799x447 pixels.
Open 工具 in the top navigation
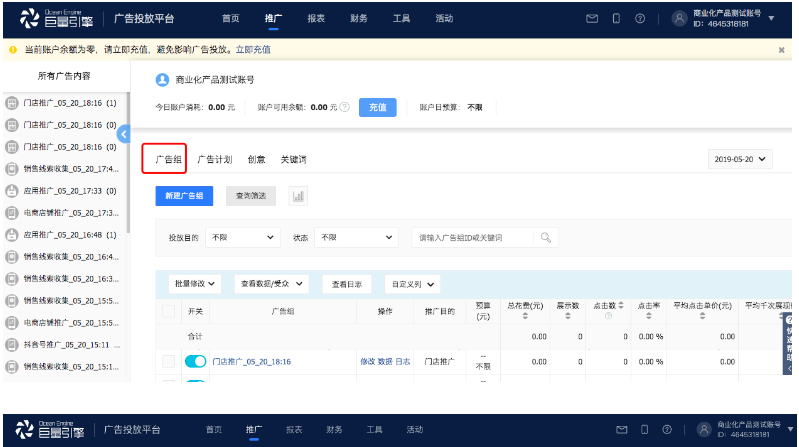coord(401,18)
